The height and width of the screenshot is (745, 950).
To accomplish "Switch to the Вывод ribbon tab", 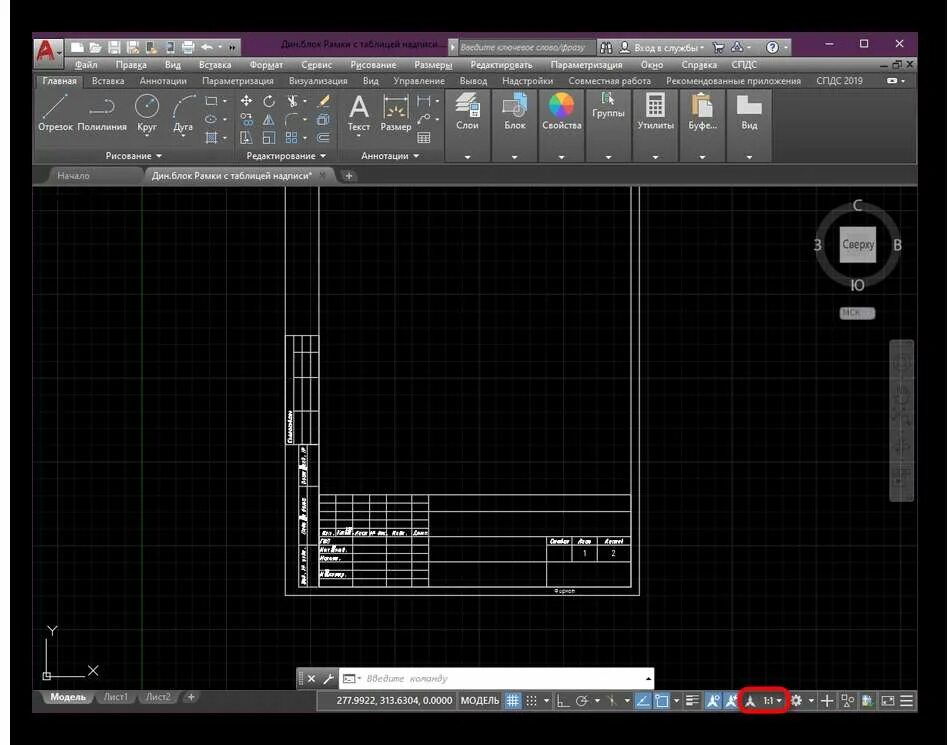I will pos(473,81).
